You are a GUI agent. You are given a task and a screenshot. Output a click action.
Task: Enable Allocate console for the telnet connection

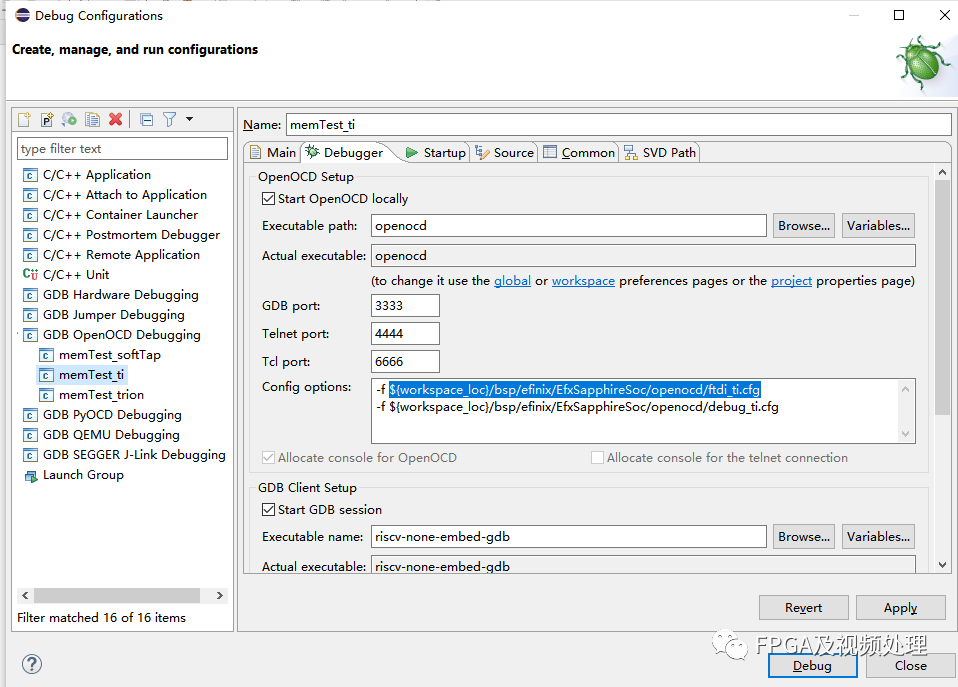click(x=597, y=458)
